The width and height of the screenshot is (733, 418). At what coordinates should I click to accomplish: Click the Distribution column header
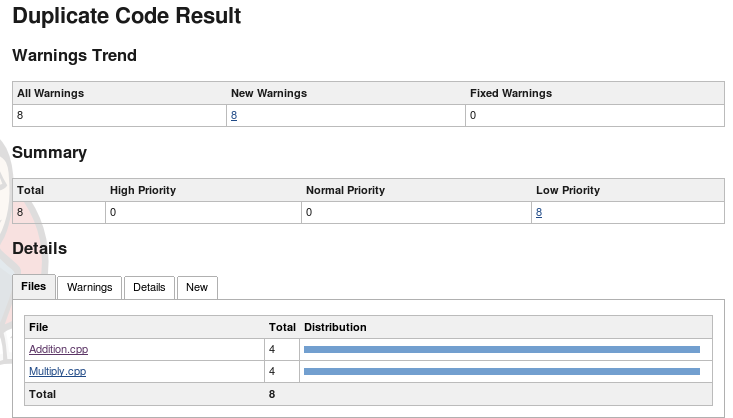coord(335,327)
